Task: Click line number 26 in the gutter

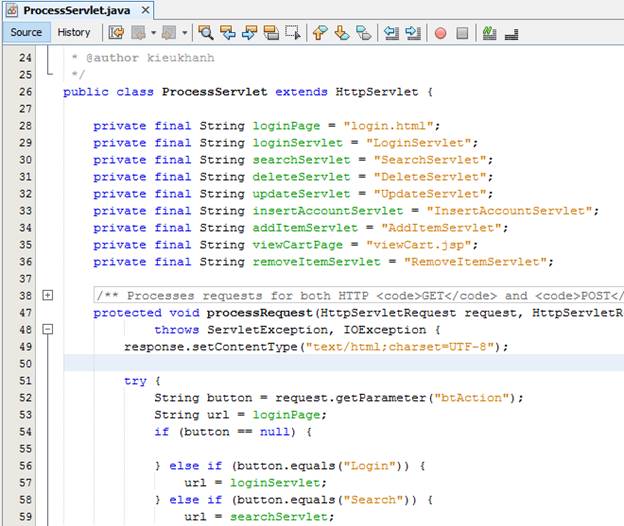Action: click(x=25, y=92)
